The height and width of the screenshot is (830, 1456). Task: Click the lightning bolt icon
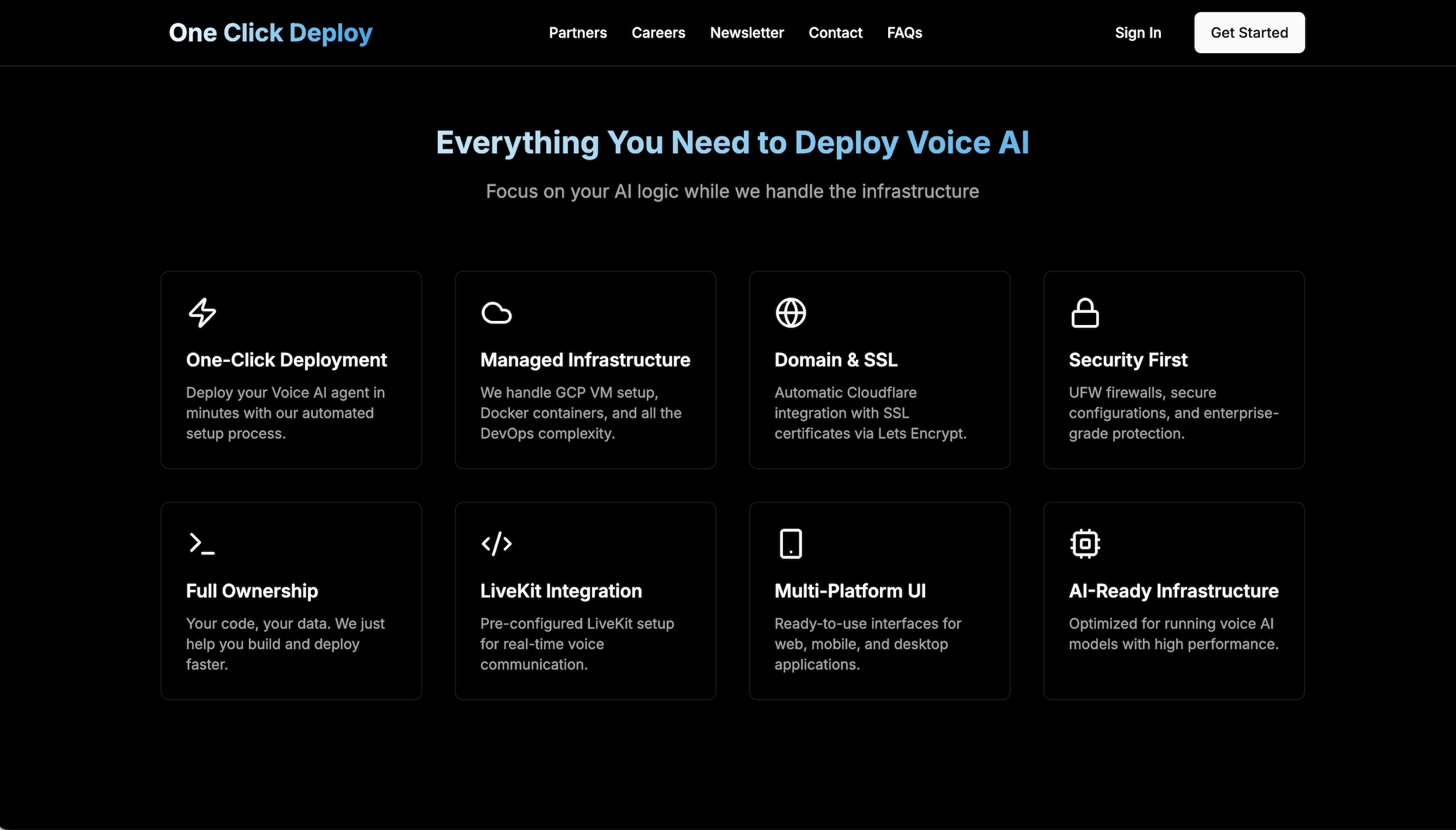click(x=202, y=313)
